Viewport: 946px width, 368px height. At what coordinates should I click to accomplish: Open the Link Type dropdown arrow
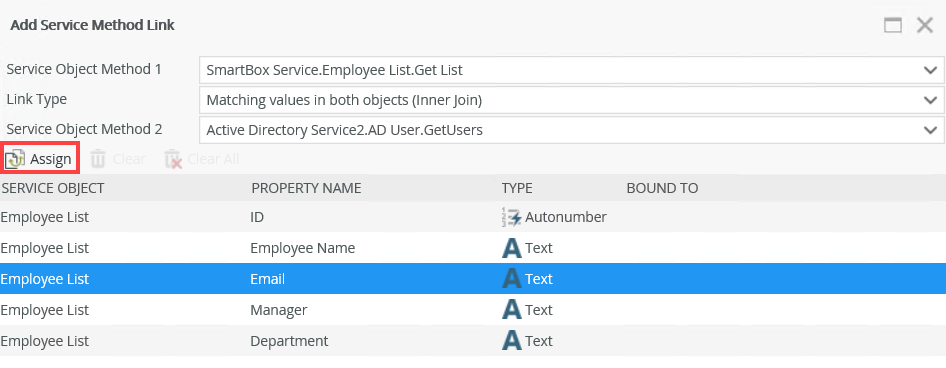[x=930, y=100]
